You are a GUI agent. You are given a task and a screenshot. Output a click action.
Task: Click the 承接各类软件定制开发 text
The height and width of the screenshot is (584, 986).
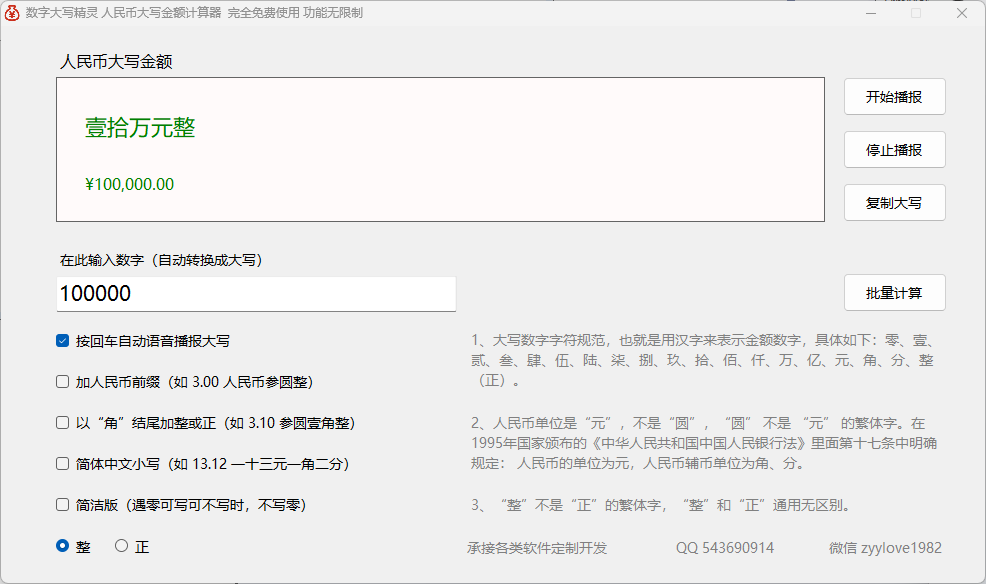point(537,548)
